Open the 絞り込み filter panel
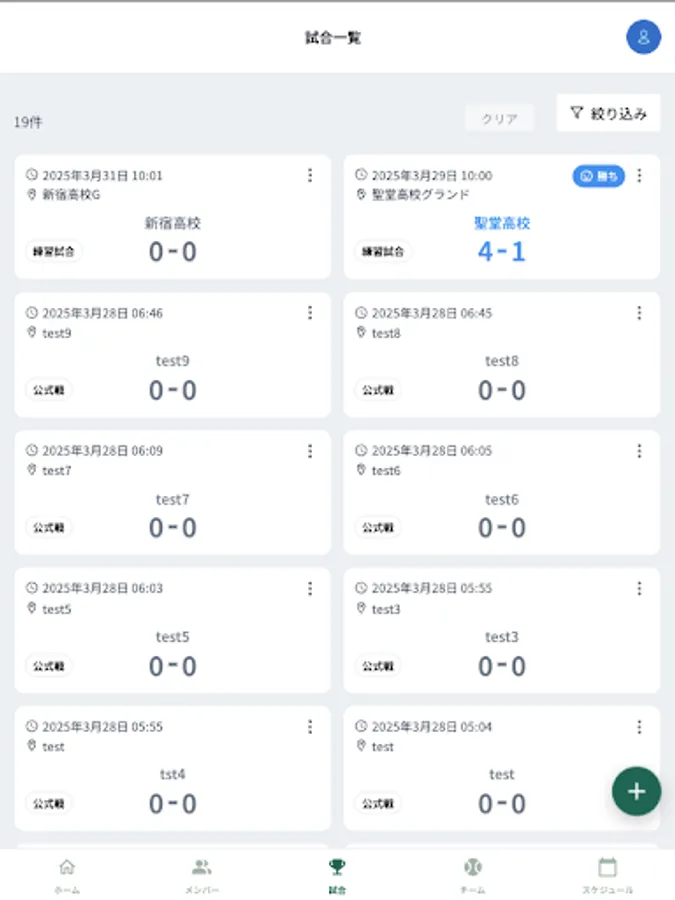Viewport: 675px width, 900px height. pyautogui.click(x=607, y=112)
